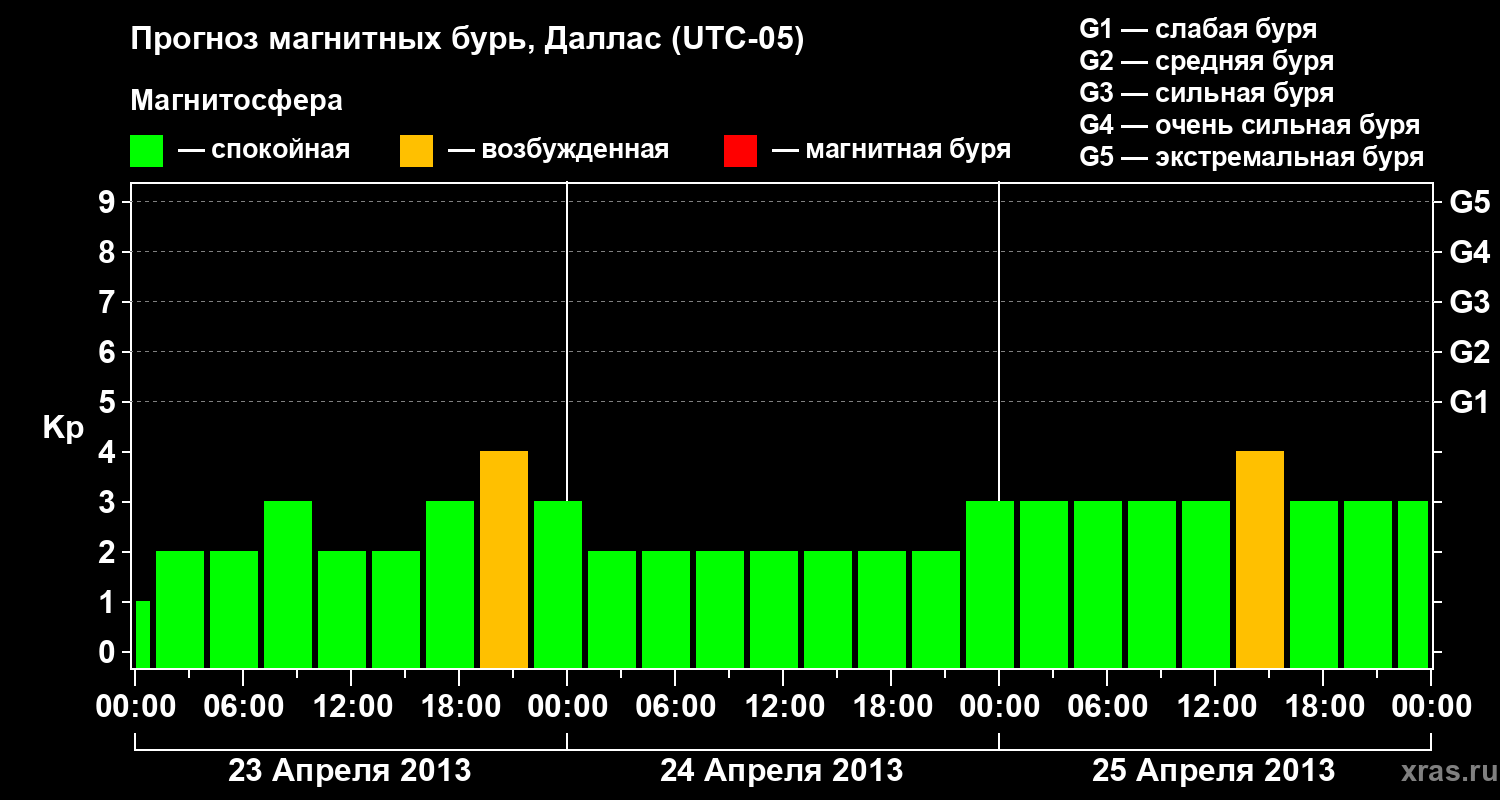Click the '25 Апреля 2013' date label
Image resolution: width=1500 pixels, height=800 pixels.
pyautogui.click(x=1214, y=770)
